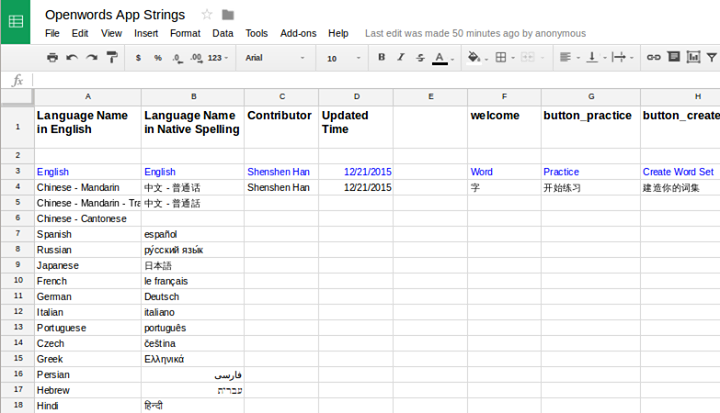
Task: Toggle italic formatting
Action: pos(401,57)
